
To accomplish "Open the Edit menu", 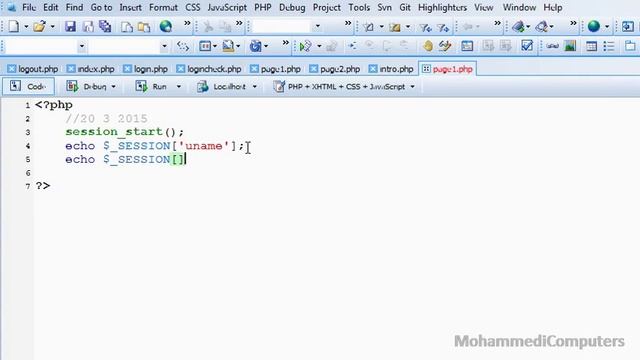I will (51, 7).
